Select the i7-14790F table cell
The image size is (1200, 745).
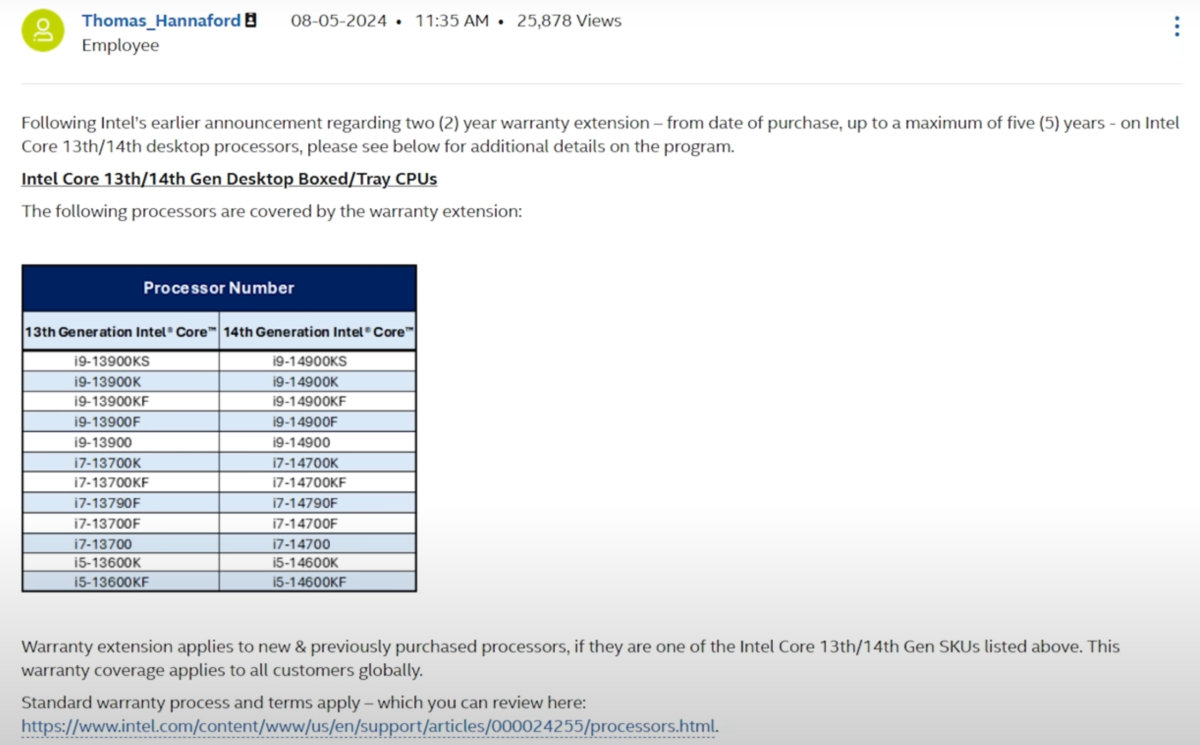318,502
